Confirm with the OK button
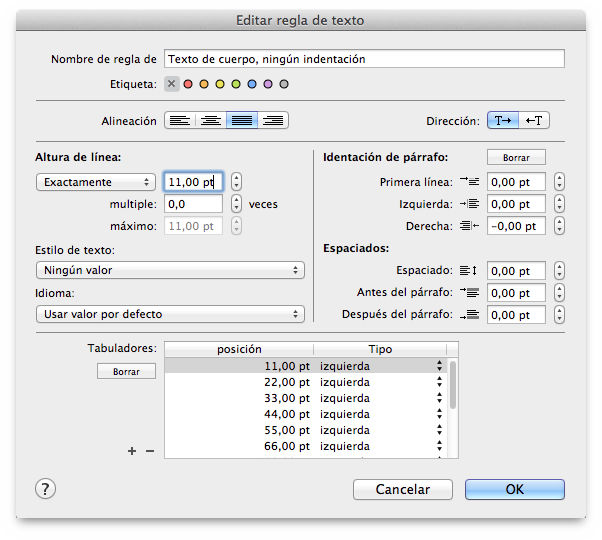602x540 pixels. coord(515,489)
